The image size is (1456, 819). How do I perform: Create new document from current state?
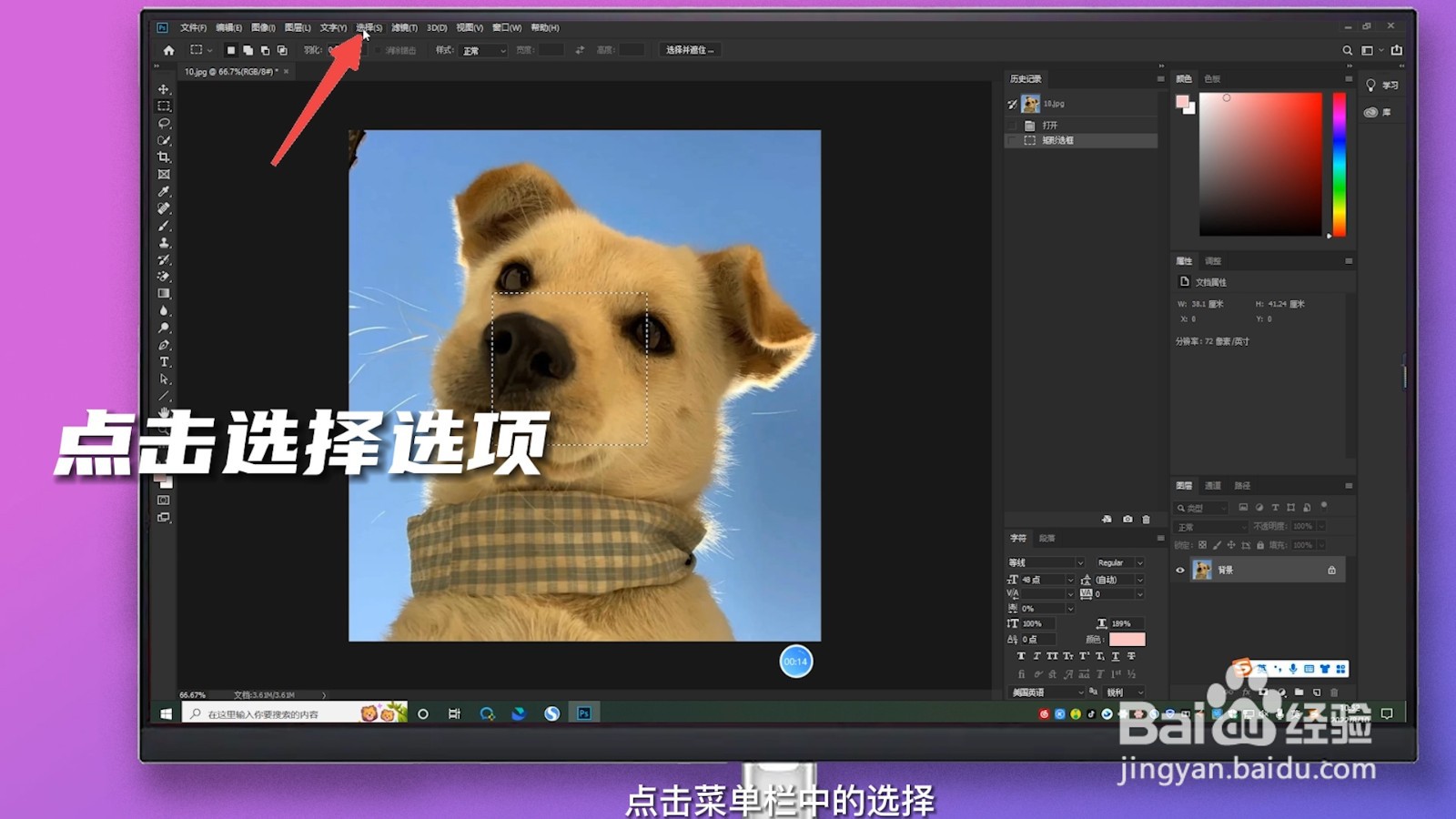pyautogui.click(x=1107, y=520)
